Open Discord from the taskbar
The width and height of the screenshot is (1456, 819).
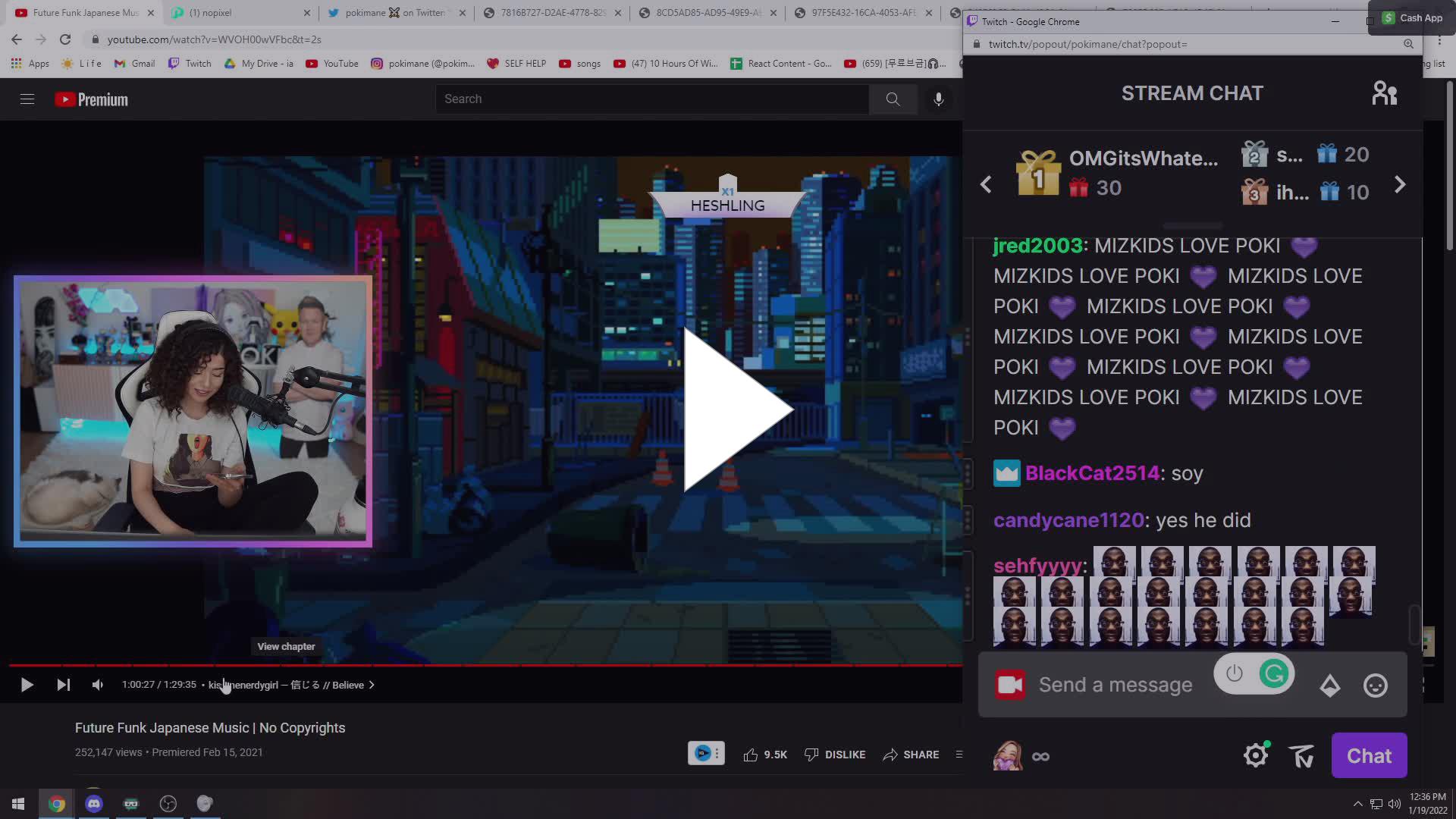[94, 804]
